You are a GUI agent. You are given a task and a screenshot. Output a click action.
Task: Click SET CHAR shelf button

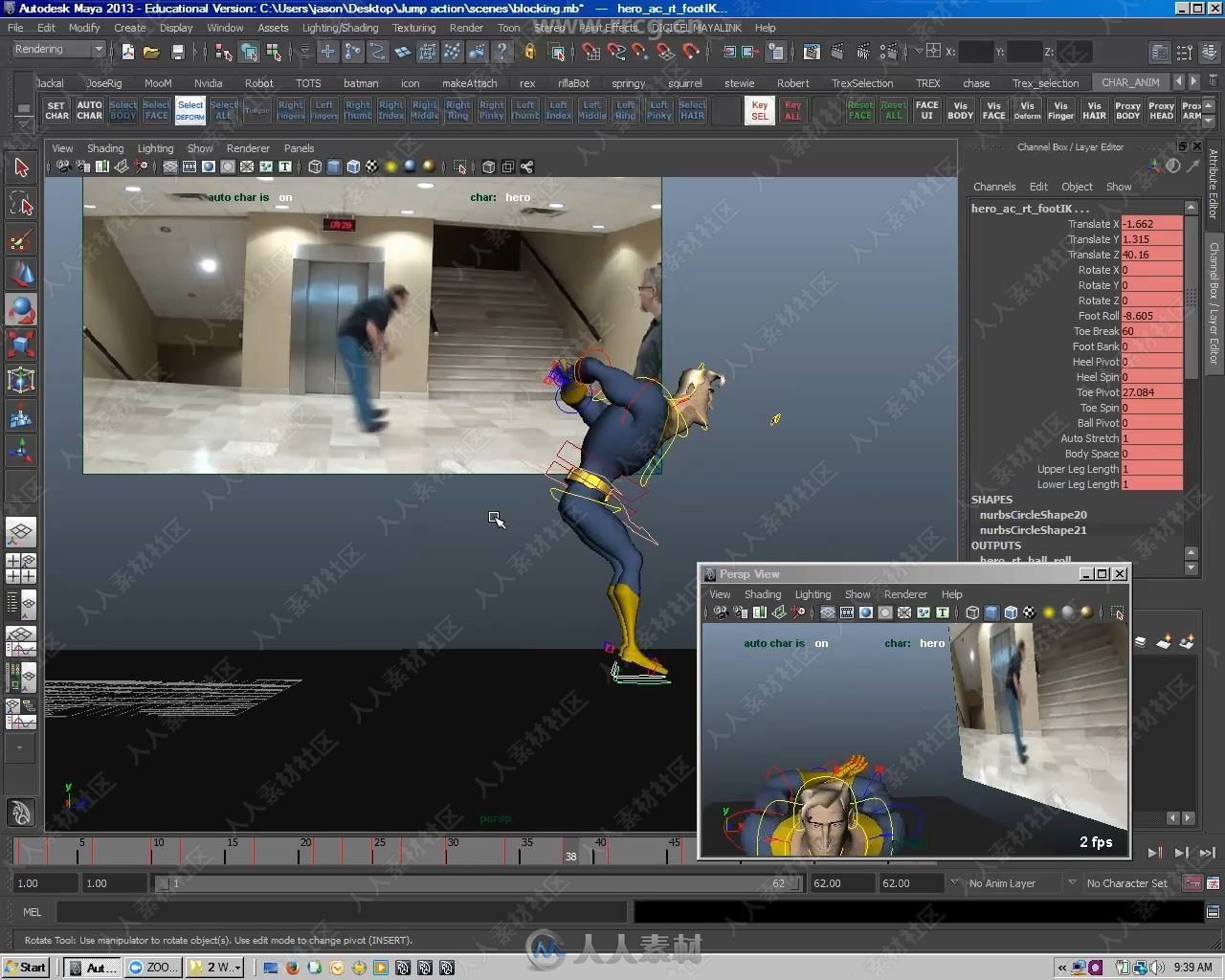coord(56,111)
